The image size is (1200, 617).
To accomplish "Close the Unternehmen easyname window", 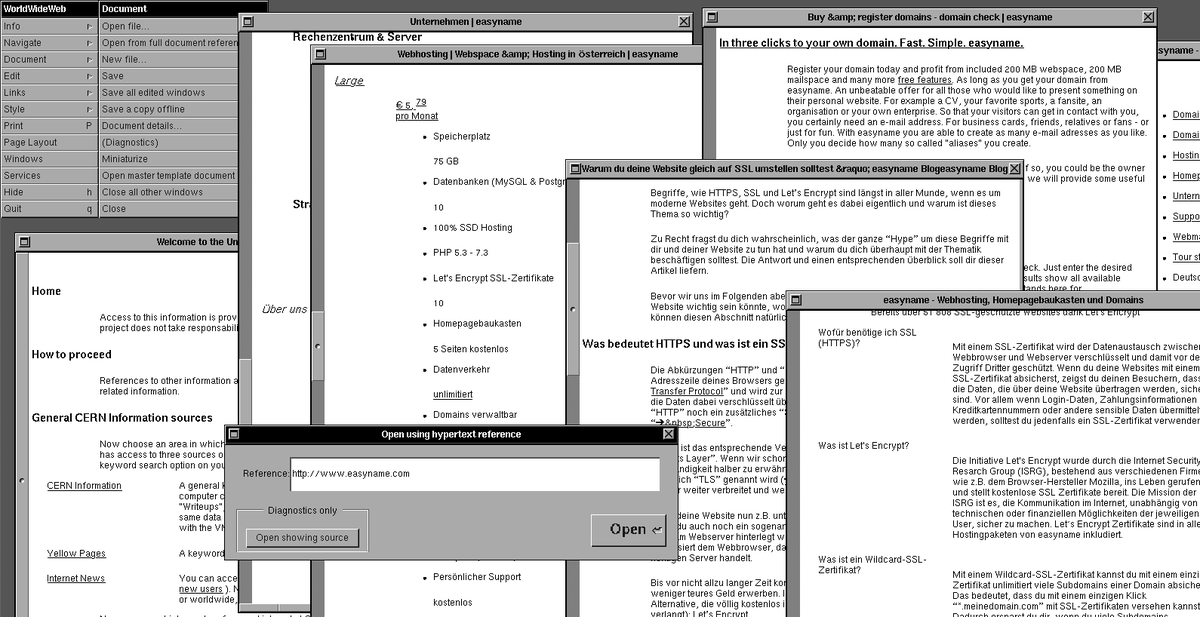I will click(684, 21).
